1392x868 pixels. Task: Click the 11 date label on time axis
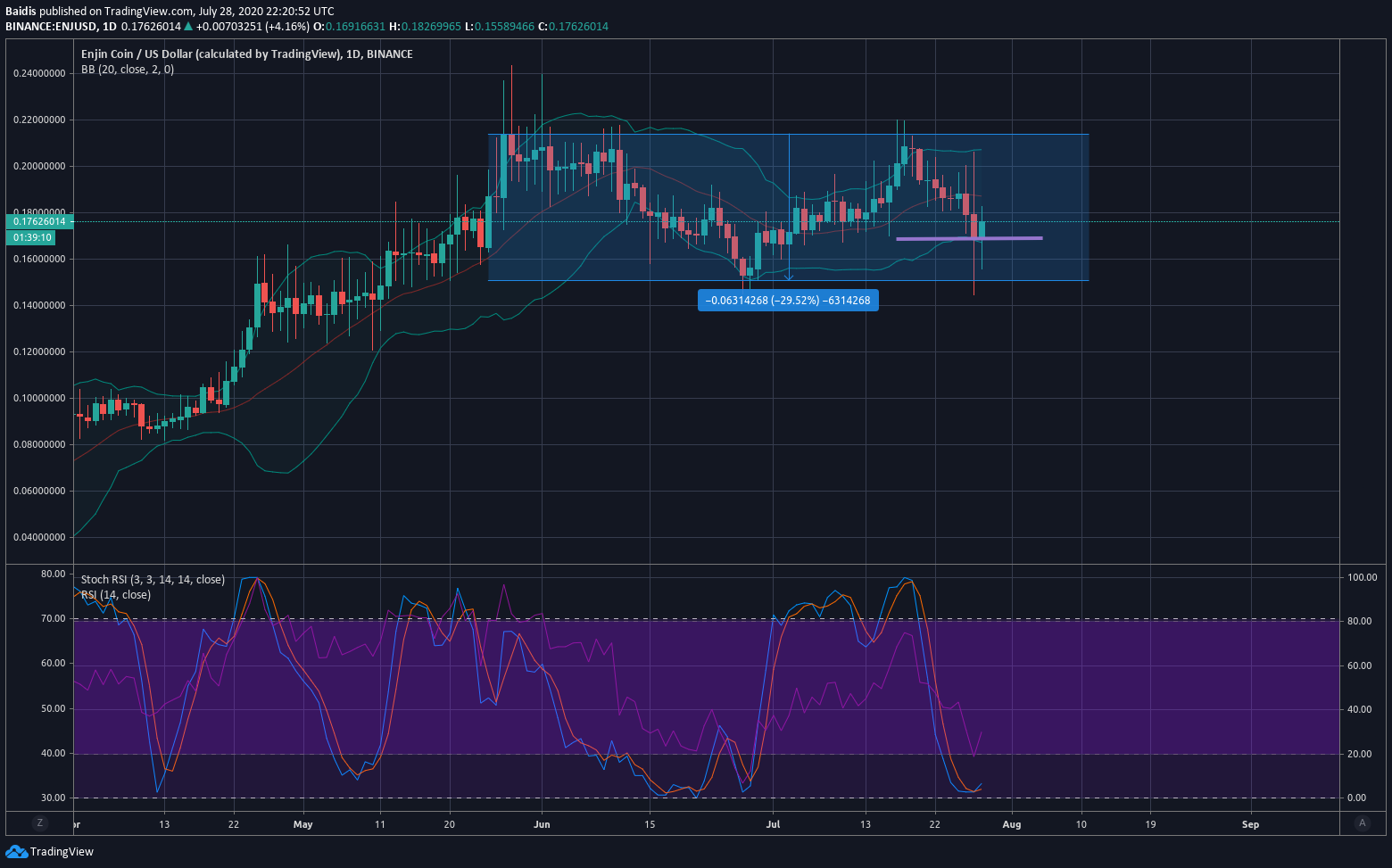tap(379, 824)
